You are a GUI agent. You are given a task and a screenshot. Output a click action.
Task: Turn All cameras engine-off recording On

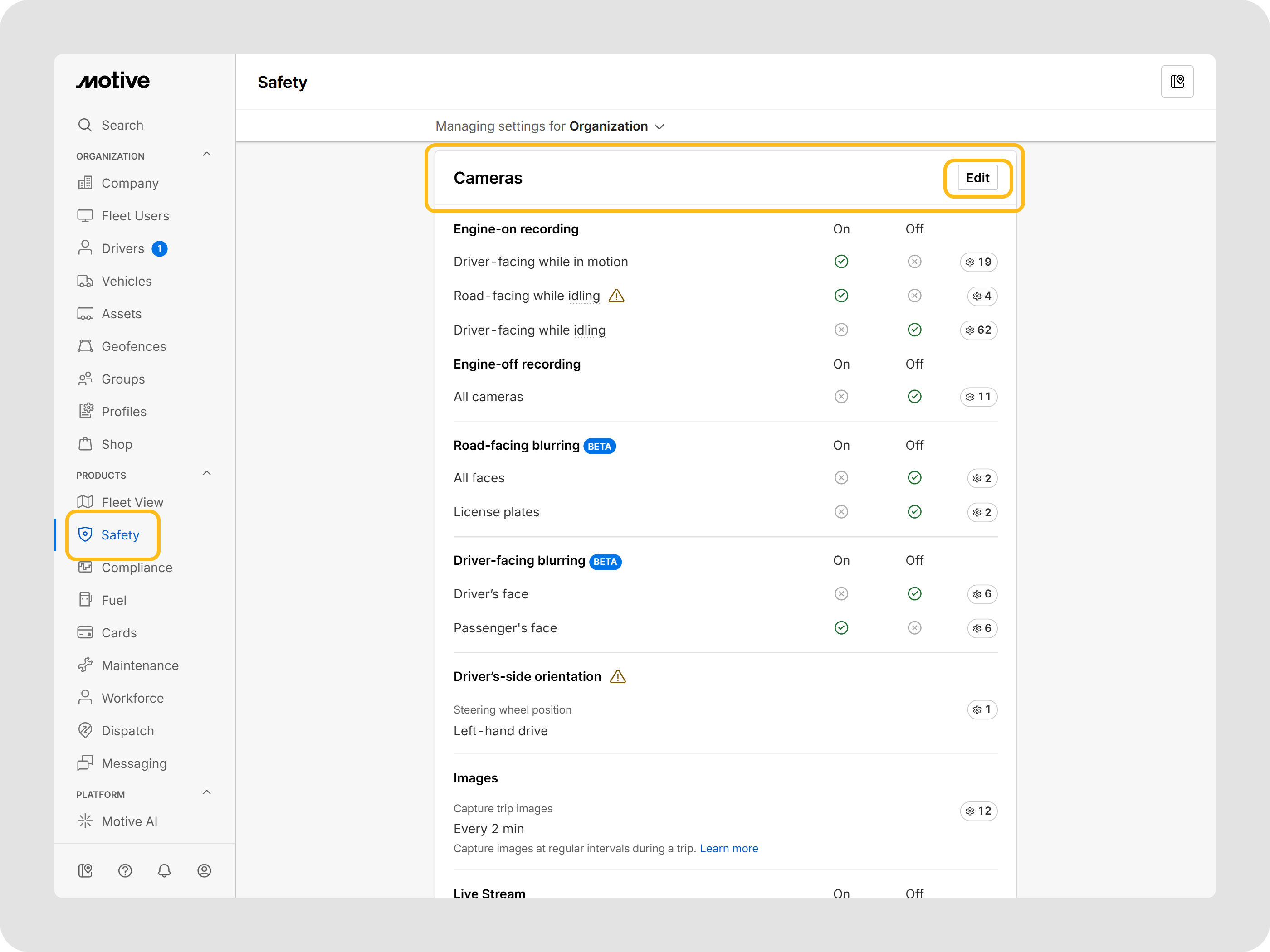coord(841,397)
